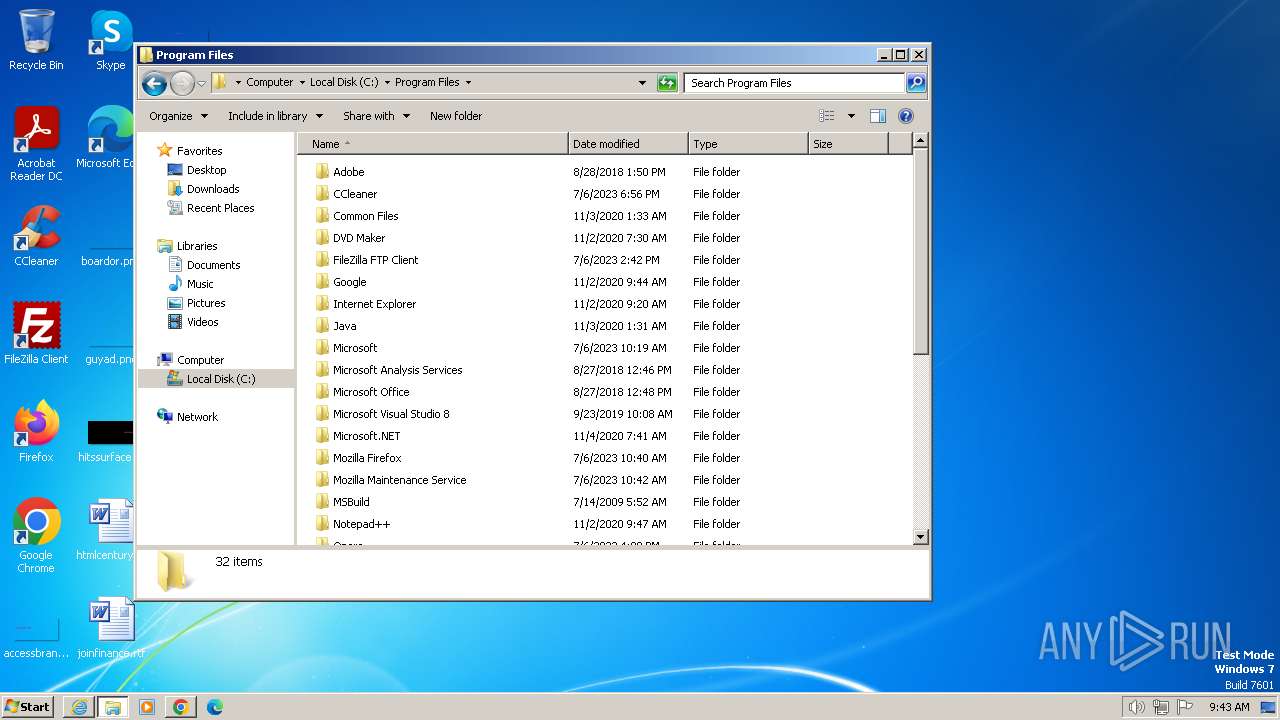The image size is (1280, 720).
Task: Click the Computer breadcrumb segment
Action: click(270, 83)
